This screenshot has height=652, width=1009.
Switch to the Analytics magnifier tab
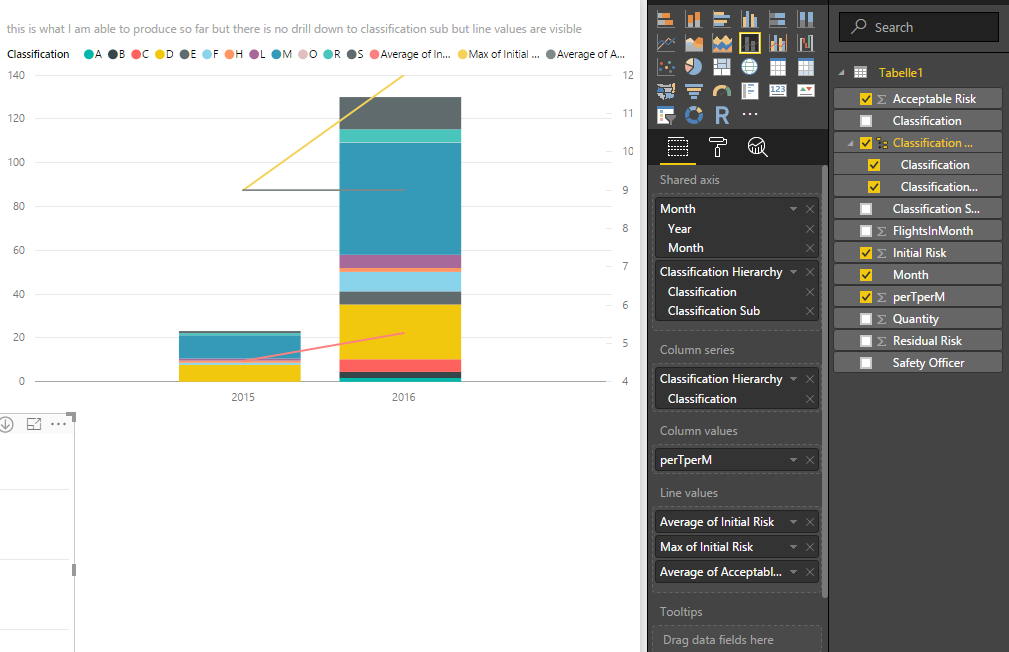(x=757, y=147)
